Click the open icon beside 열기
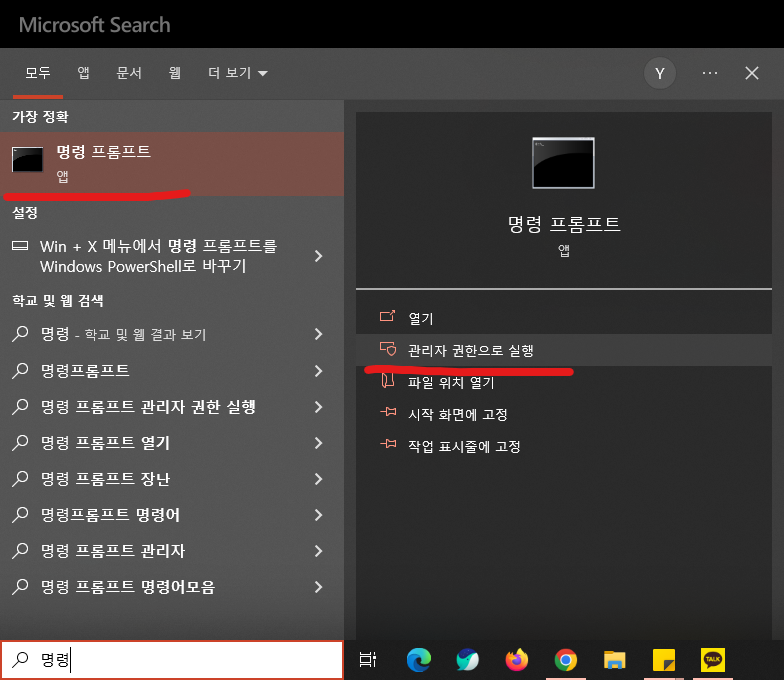This screenshot has height=680, width=784. tap(388, 316)
